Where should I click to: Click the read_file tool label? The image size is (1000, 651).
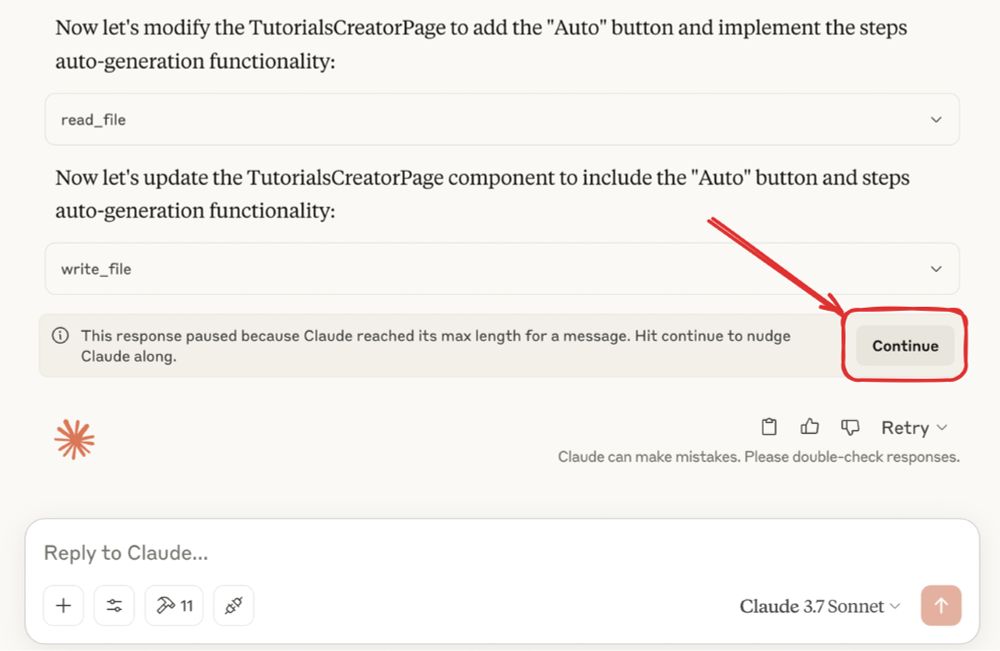(x=93, y=120)
